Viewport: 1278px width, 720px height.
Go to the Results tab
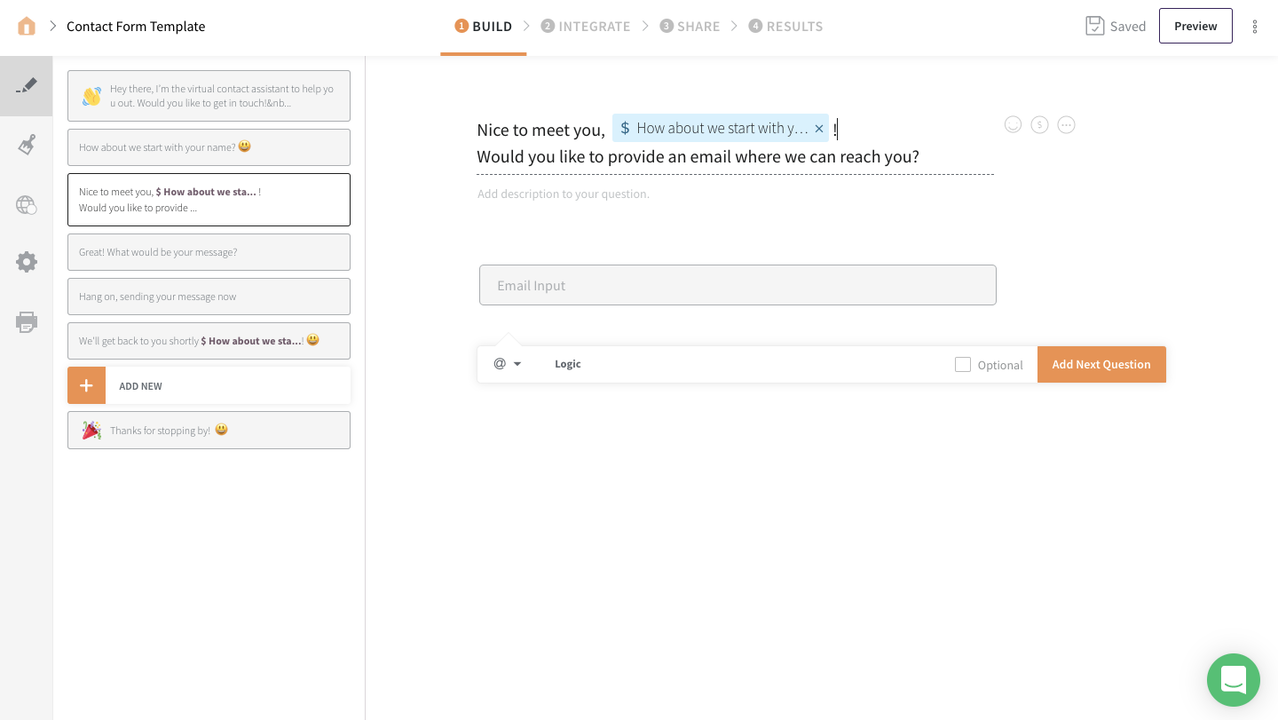tap(786, 26)
